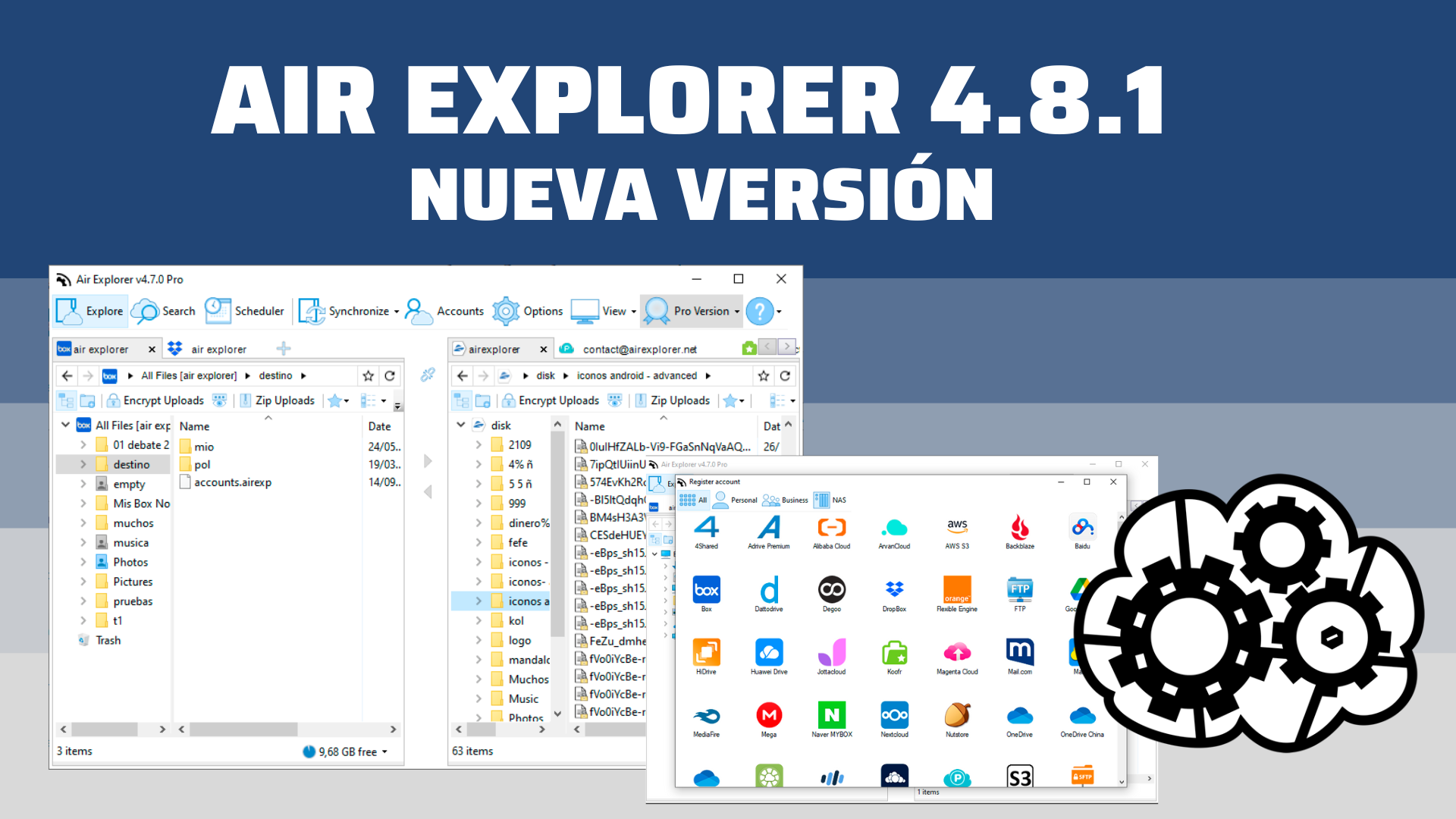Select the OneDrive account icon
The height and width of the screenshot is (819, 1456).
[x=1019, y=716]
